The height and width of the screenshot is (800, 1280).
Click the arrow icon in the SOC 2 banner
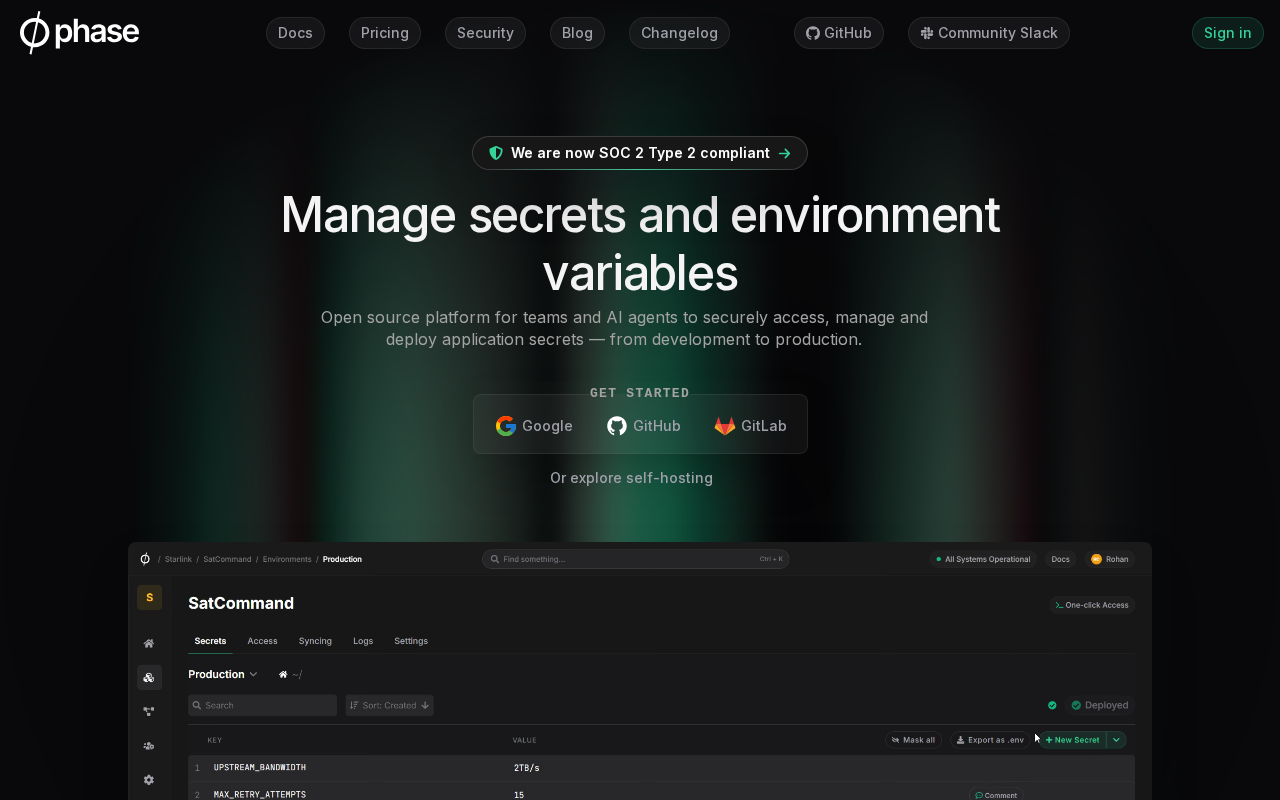[785, 153]
